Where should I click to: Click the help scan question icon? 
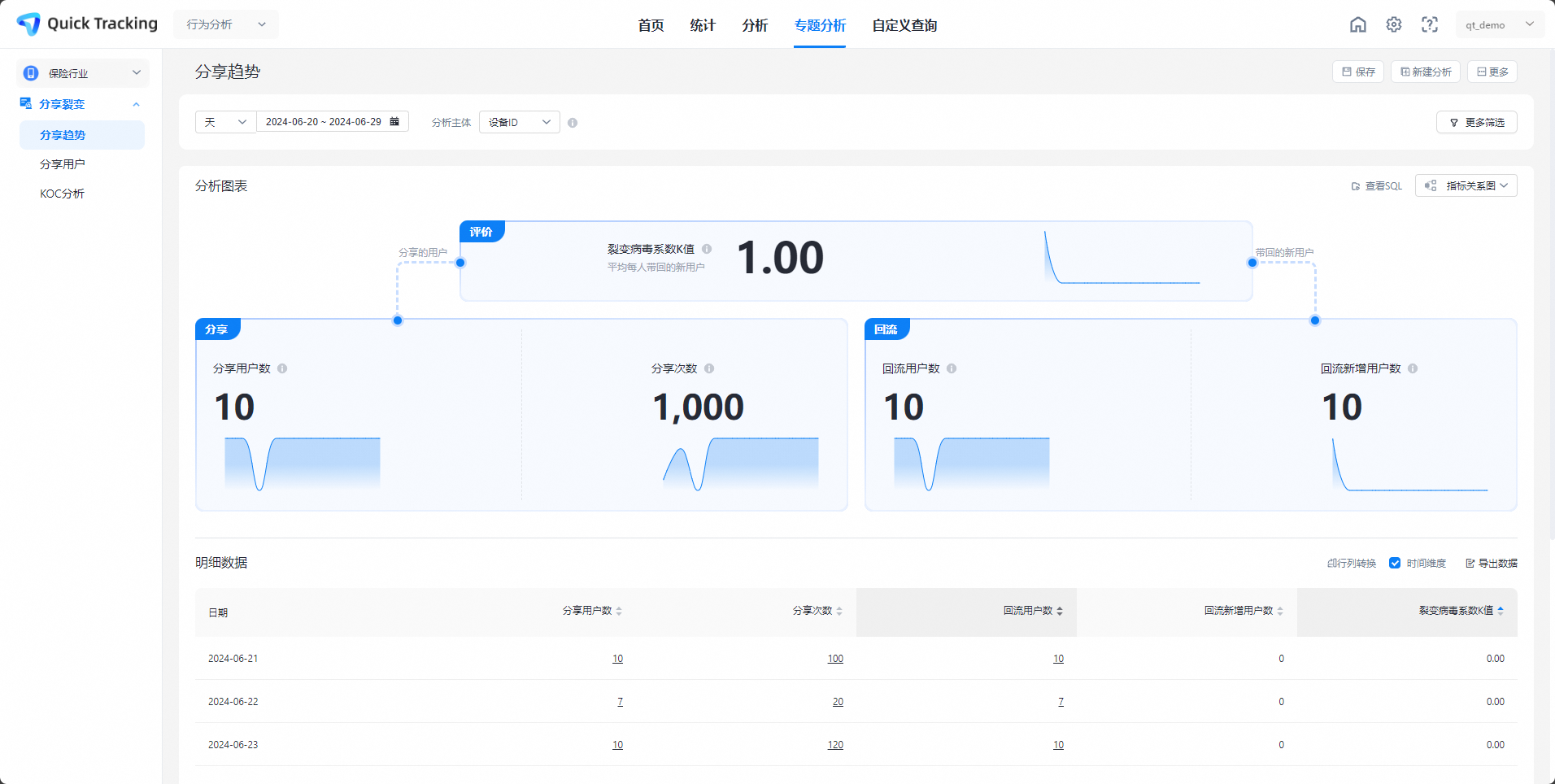(x=1430, y=24)
